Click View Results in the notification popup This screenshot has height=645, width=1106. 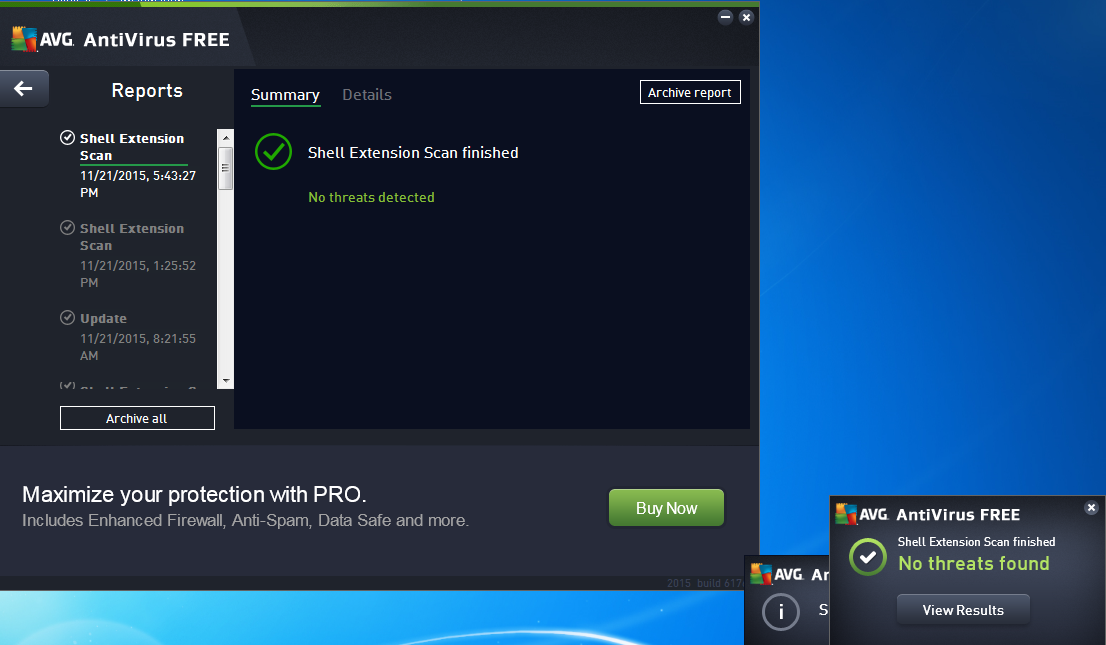(963, 610)
